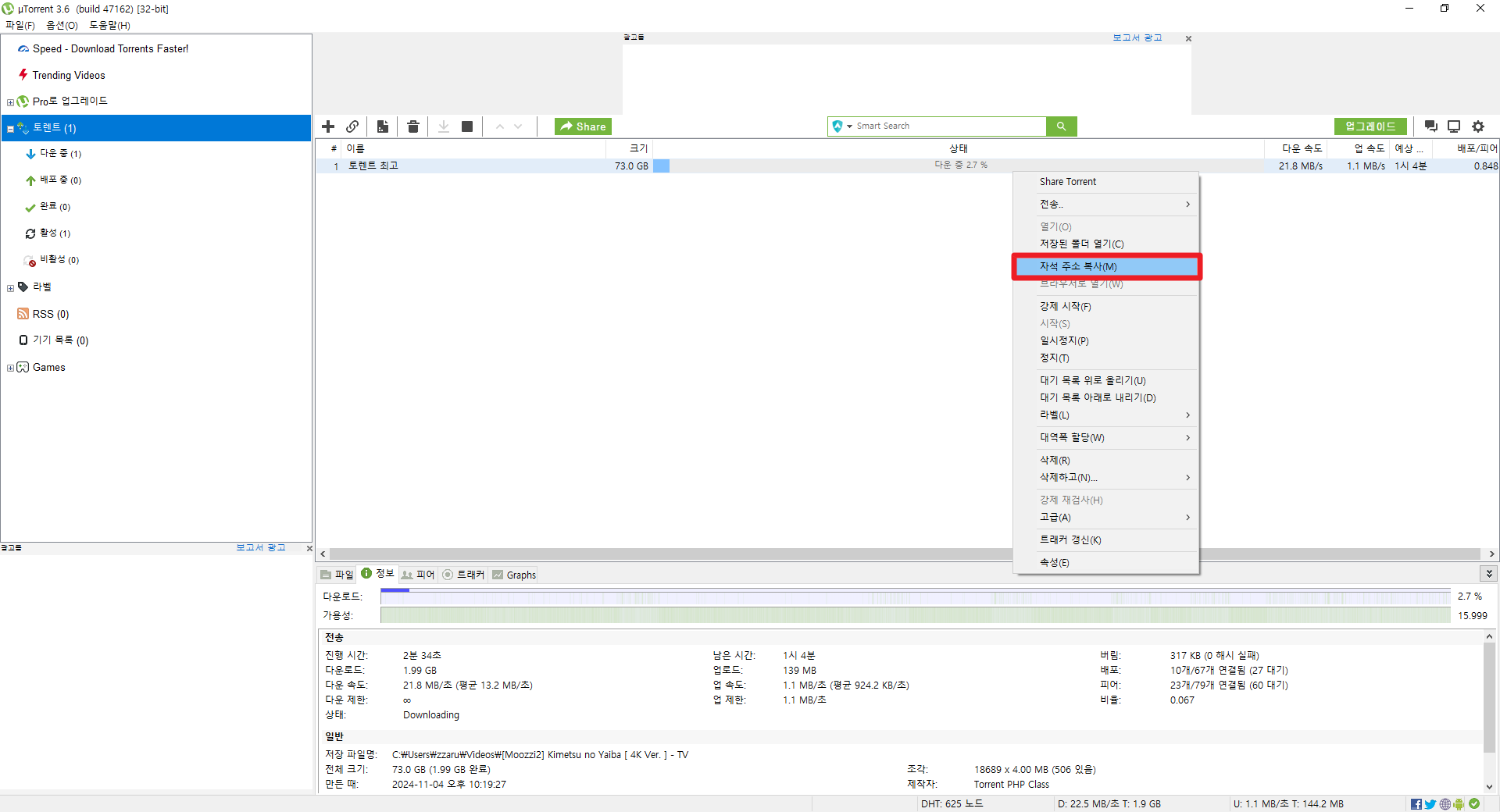Select the 완료 (0) completed filter
This screenshot has width=1500, height=812.
click(48, 207)
